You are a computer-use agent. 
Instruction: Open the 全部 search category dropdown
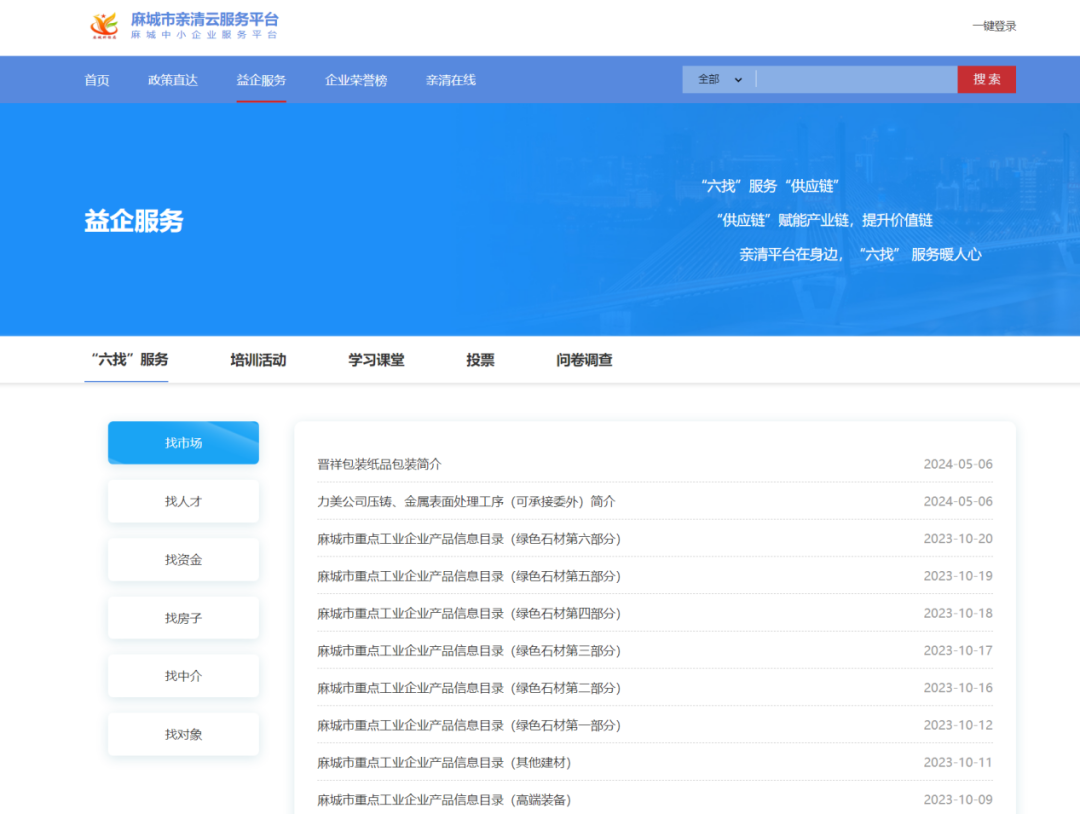716,79
